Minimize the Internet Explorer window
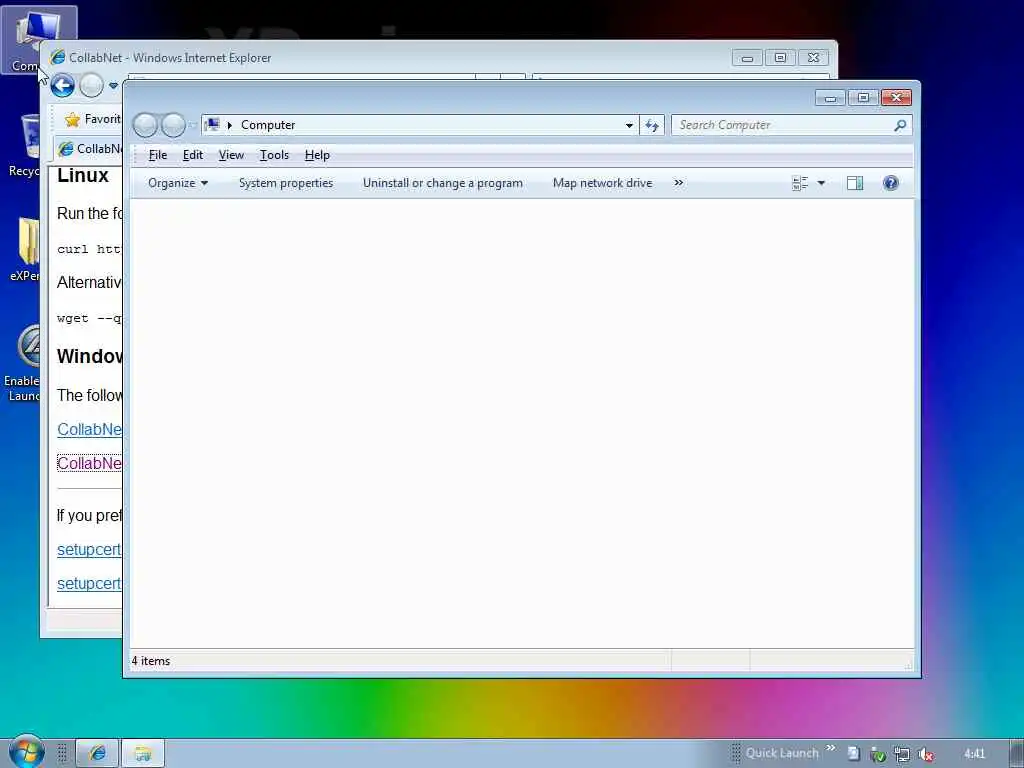The width and height of the screenshot is (1024, 768). [747, 58]
